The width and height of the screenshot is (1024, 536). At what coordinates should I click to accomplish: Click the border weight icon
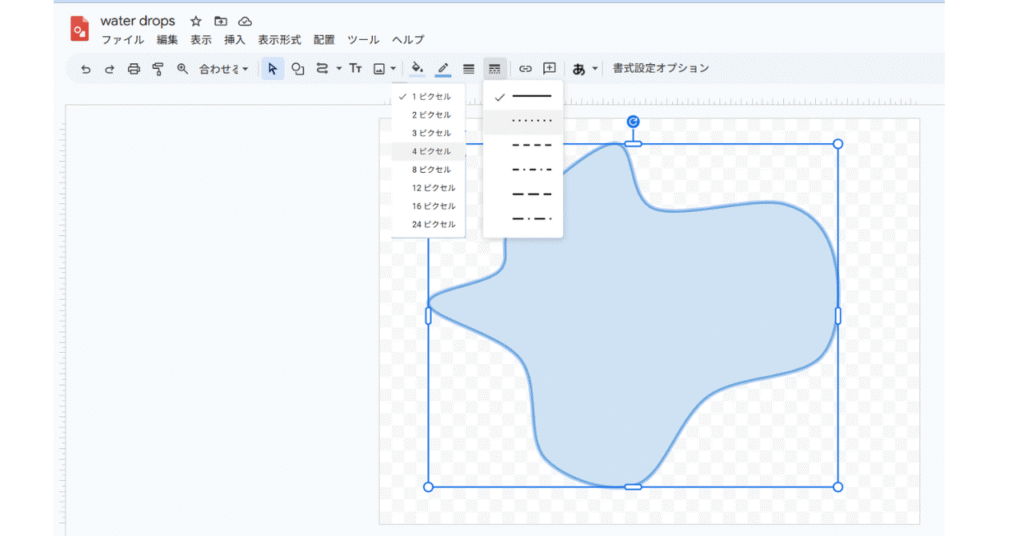468,69
